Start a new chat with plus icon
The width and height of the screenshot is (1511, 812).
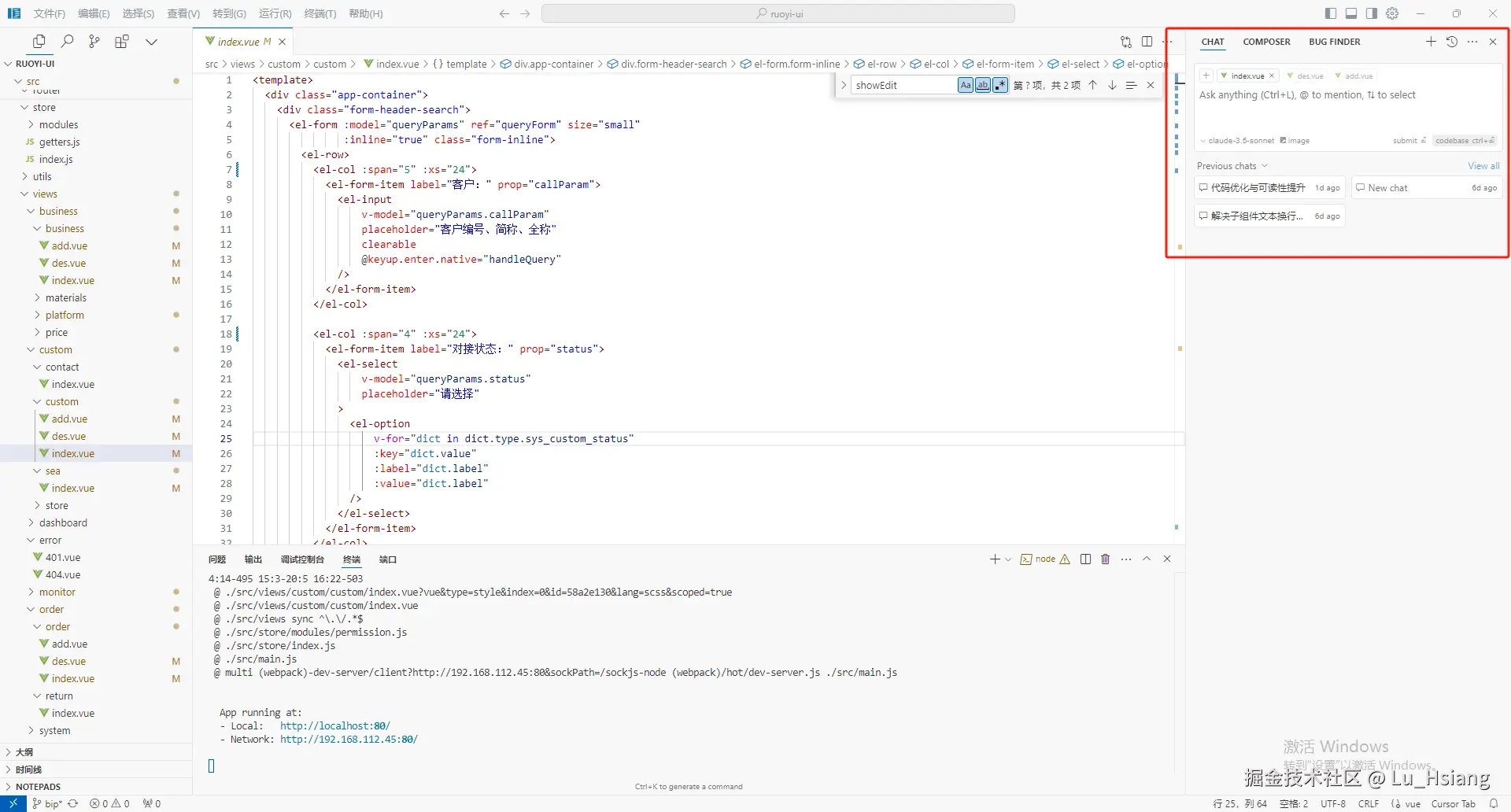[1431, 42]
